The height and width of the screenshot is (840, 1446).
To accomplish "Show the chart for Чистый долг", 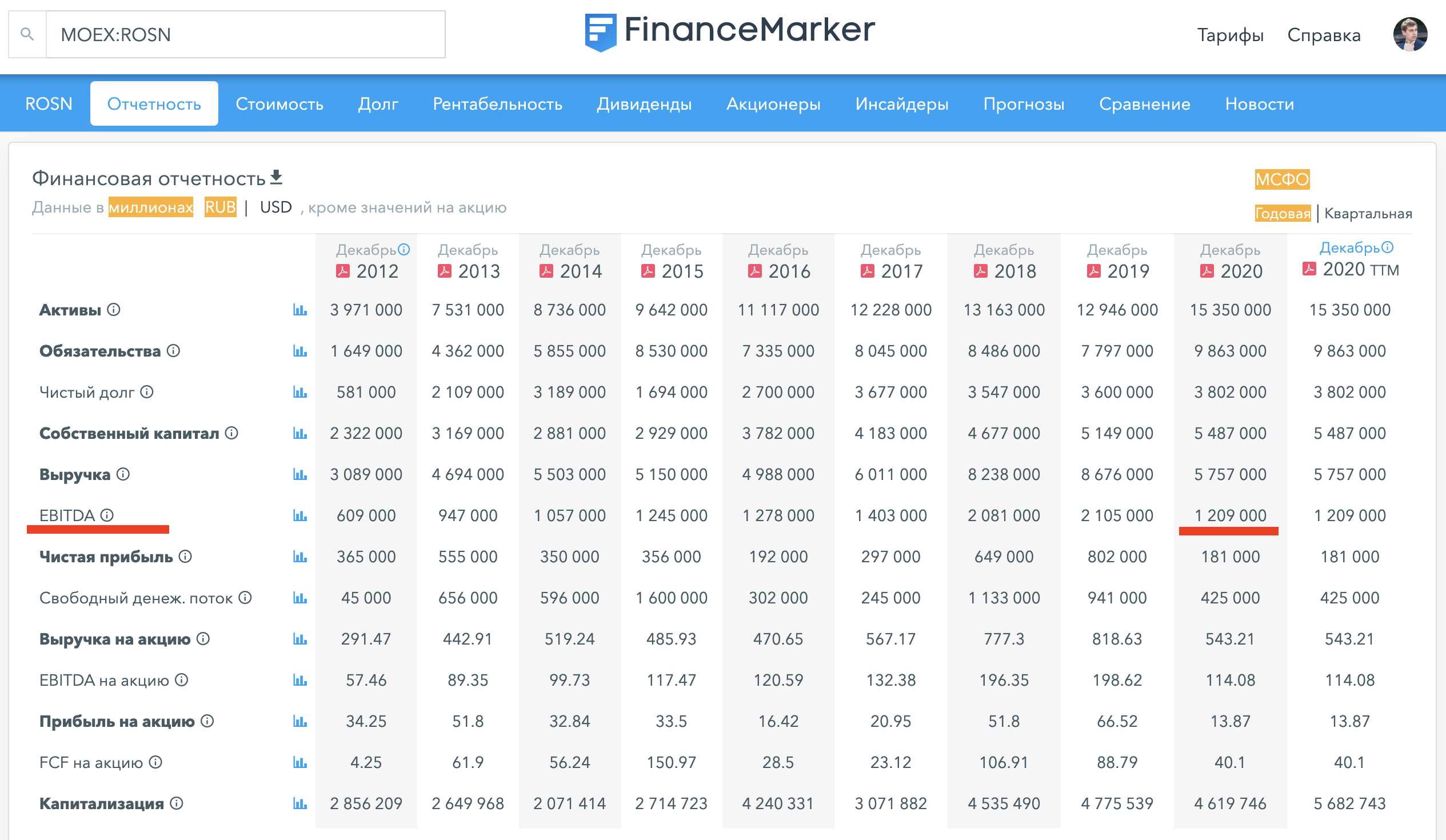I will [300, 392].
